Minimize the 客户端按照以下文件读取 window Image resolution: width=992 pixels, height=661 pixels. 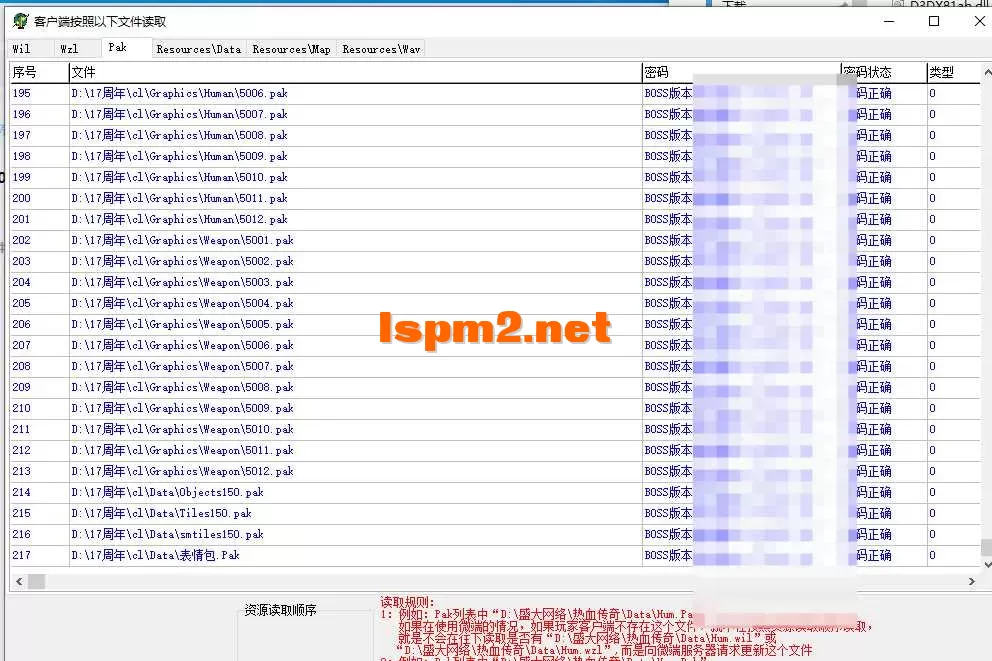889,21
